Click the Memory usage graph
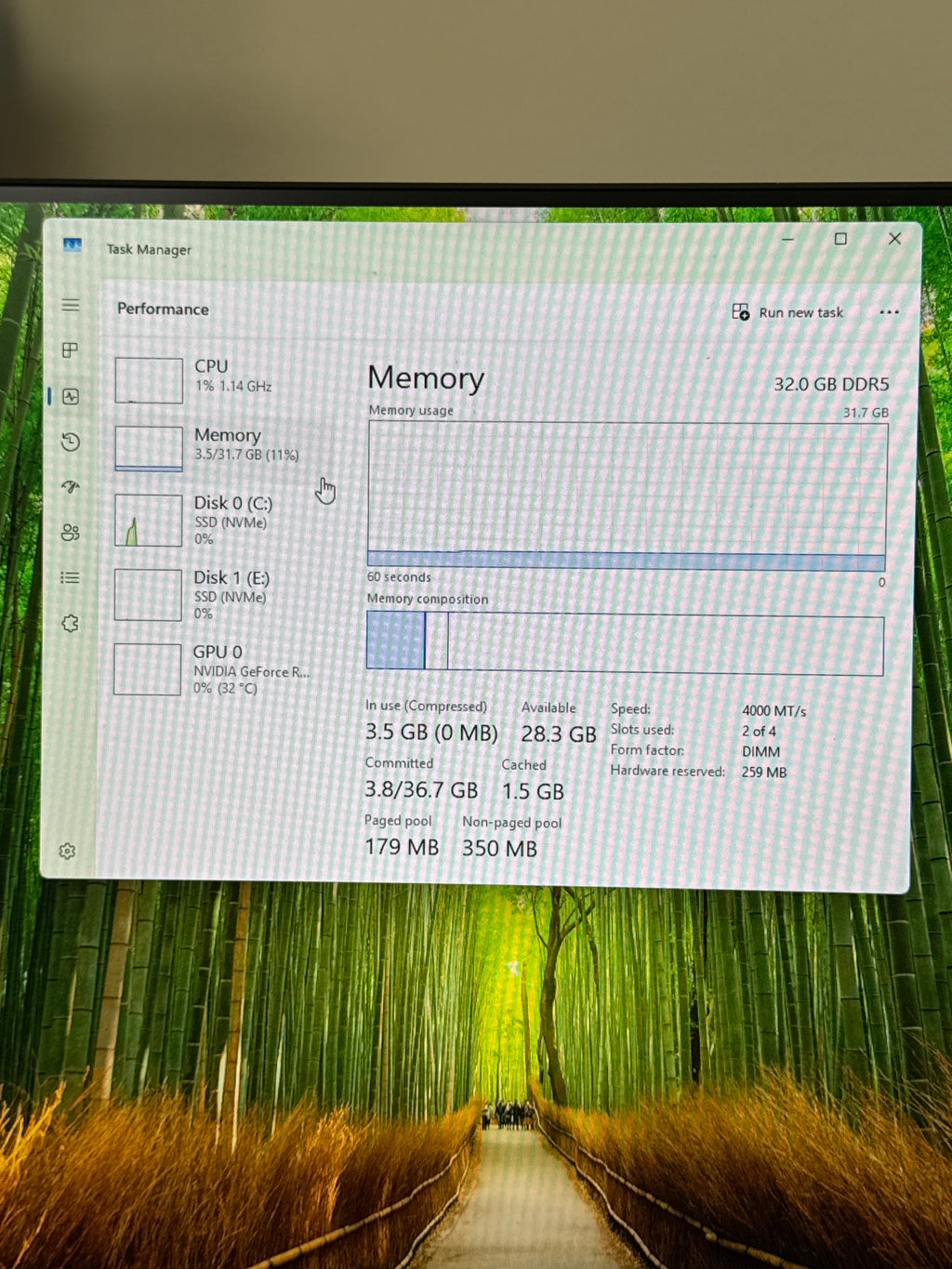This screenshot has height=1269, width=952. pyautogui.click(x=627, y=496)
